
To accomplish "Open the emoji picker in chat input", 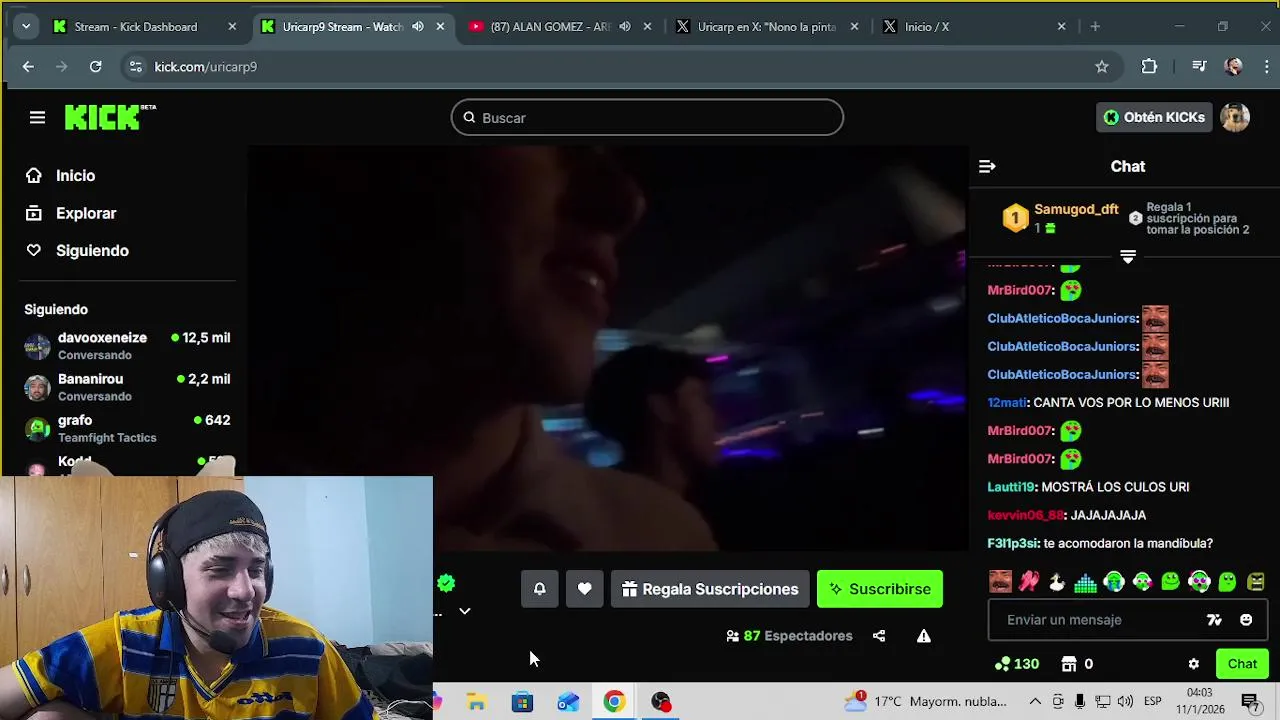I will 1246,620.
